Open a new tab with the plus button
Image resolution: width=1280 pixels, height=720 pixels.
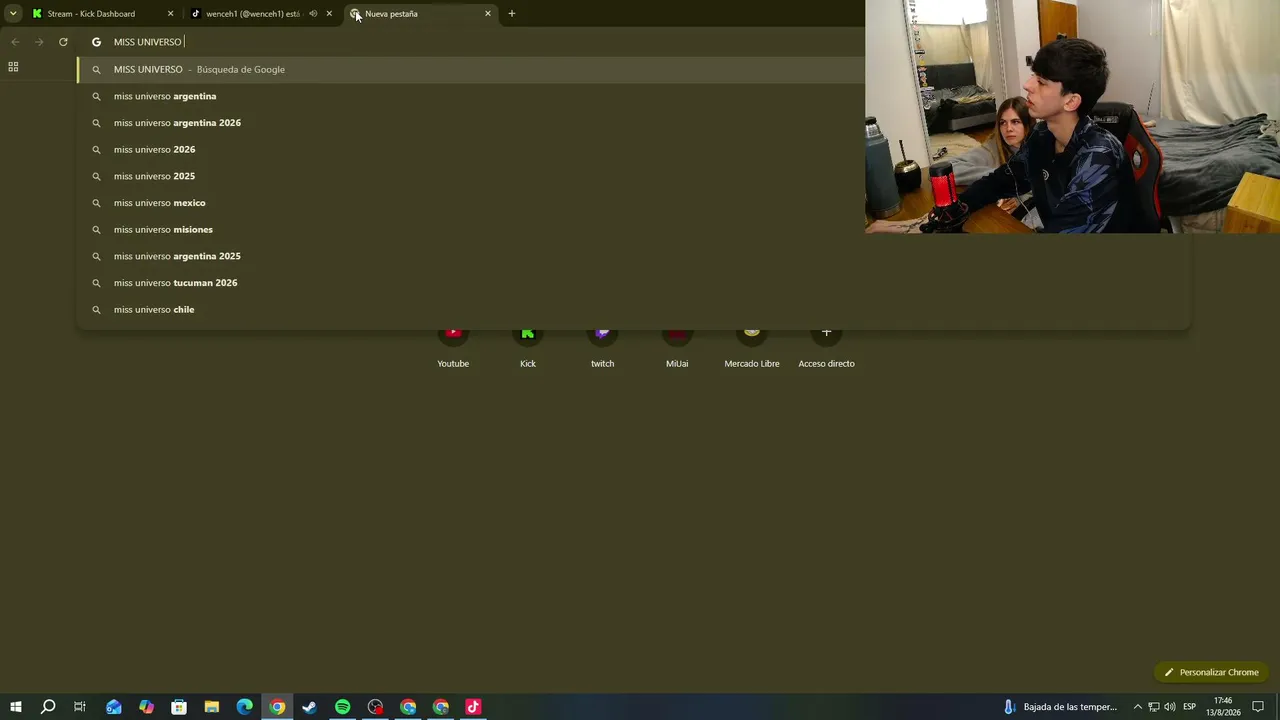click(x=512, y=14)
